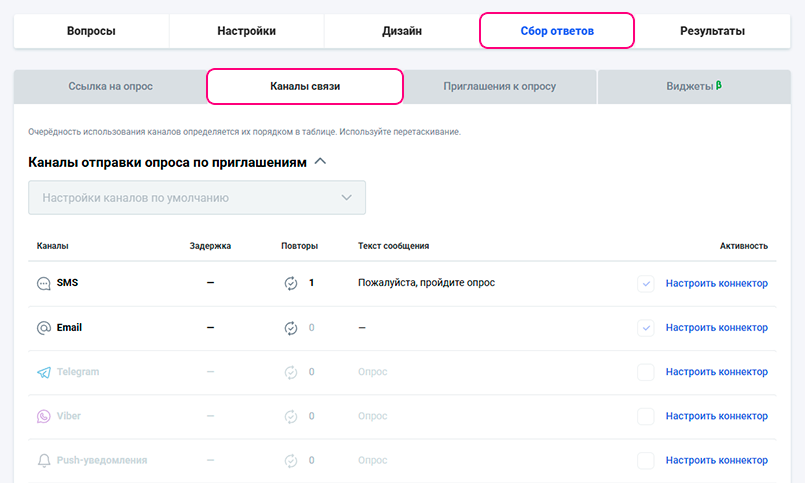This screenshot has width=805, height=483.
Task: Open the default channel settings dropdown
Action: tap(197, 198)
